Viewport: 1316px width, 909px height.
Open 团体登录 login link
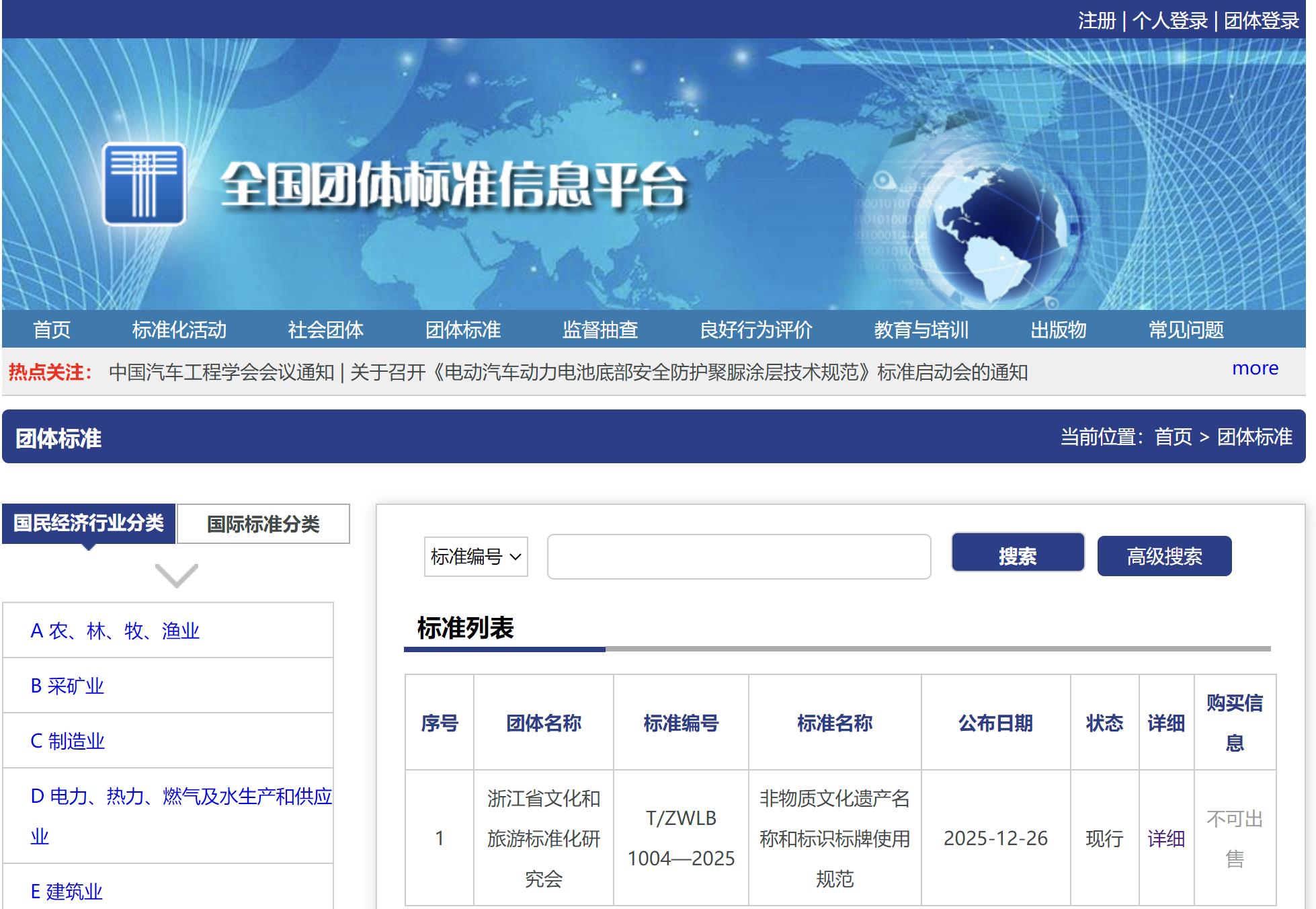pos(1261,21)
